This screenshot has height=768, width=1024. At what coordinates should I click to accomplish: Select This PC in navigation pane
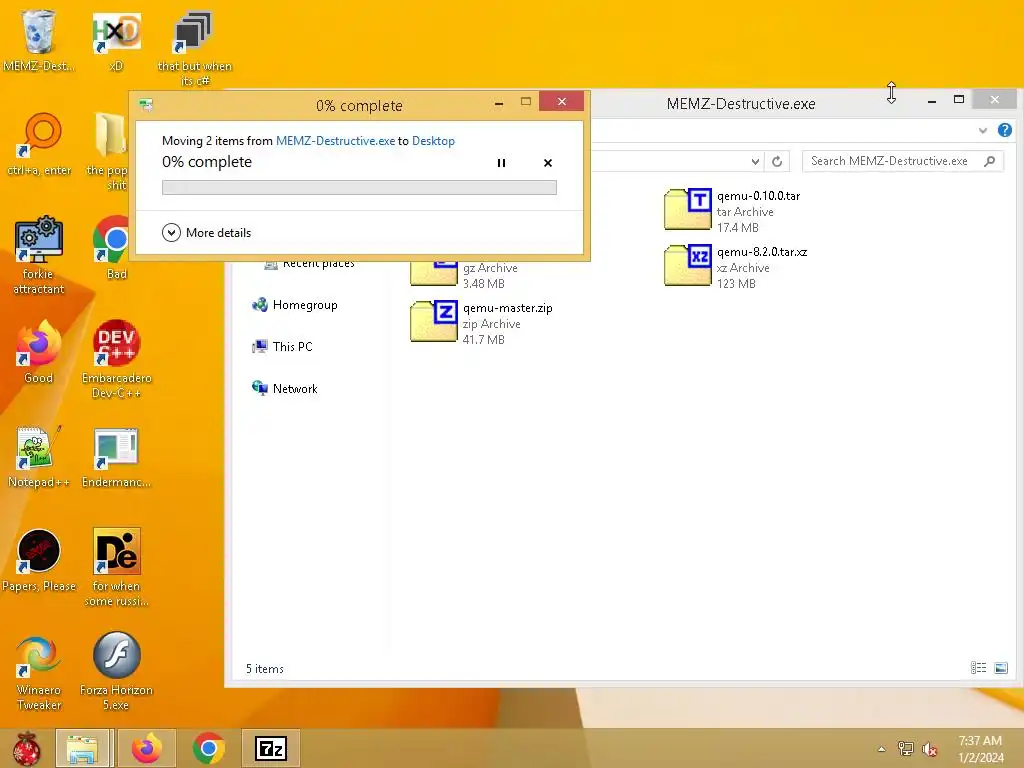pyautogui.click(x=282, y=347)
